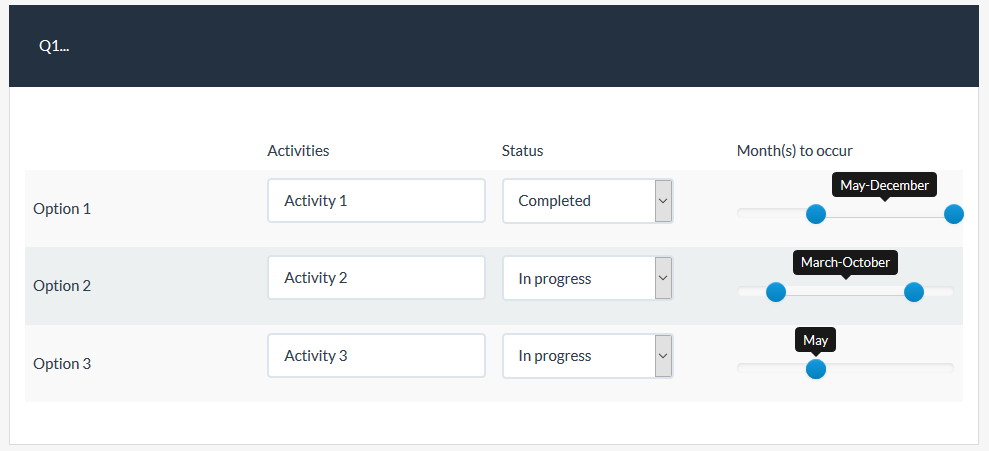
Task: Click the Activity 1 text field
Action: (376, 201)
